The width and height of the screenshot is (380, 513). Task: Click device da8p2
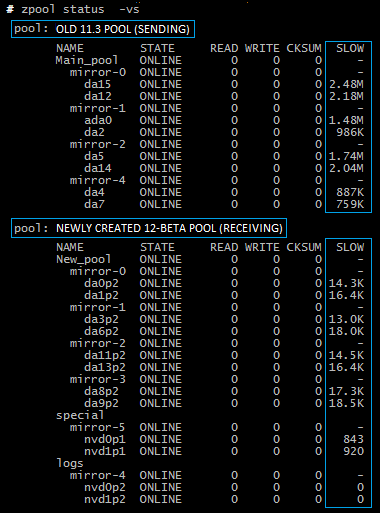click(x=101, y=391)
